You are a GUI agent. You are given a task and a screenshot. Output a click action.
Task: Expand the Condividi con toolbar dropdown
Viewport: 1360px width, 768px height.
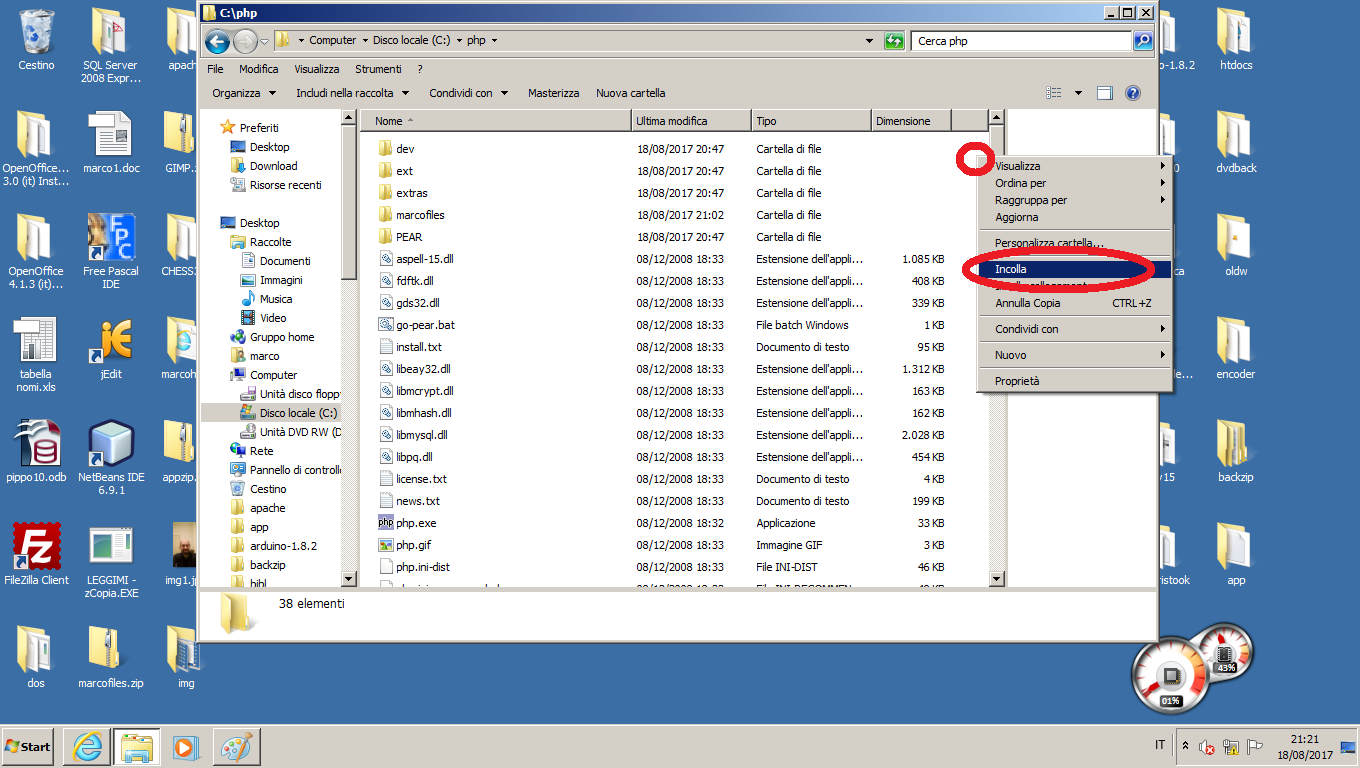[468, 93]
